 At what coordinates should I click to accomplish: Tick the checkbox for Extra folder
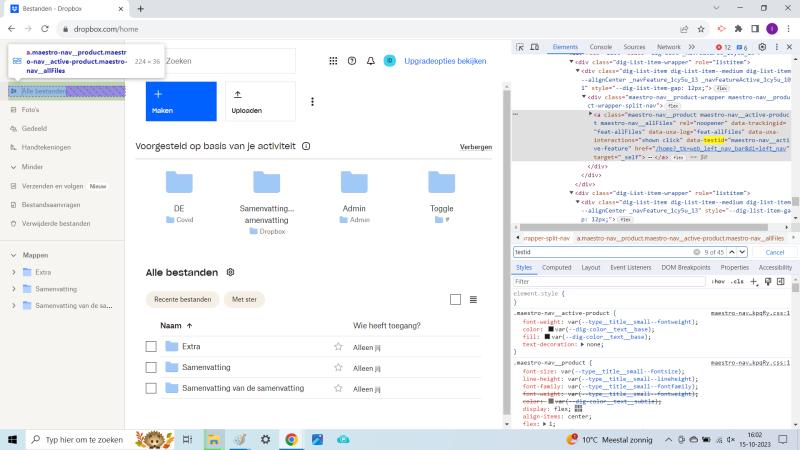click(151, 346)
